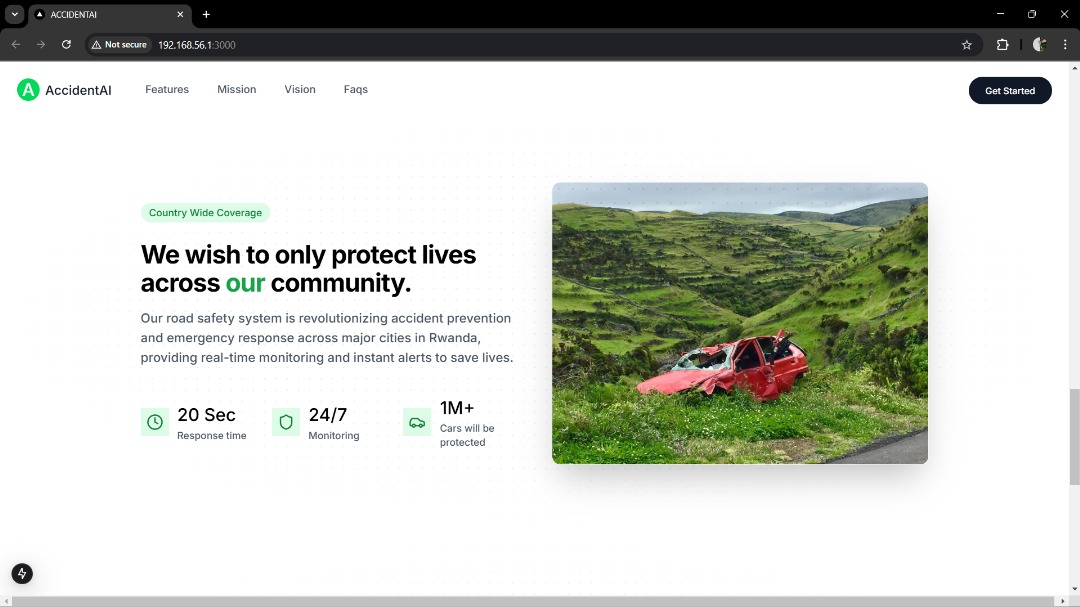Image resolution: width=1080 pixels, height=607 pixels.
Task: Click the clock icon beside 20 Sec
Action: click(x=155, y=422)
